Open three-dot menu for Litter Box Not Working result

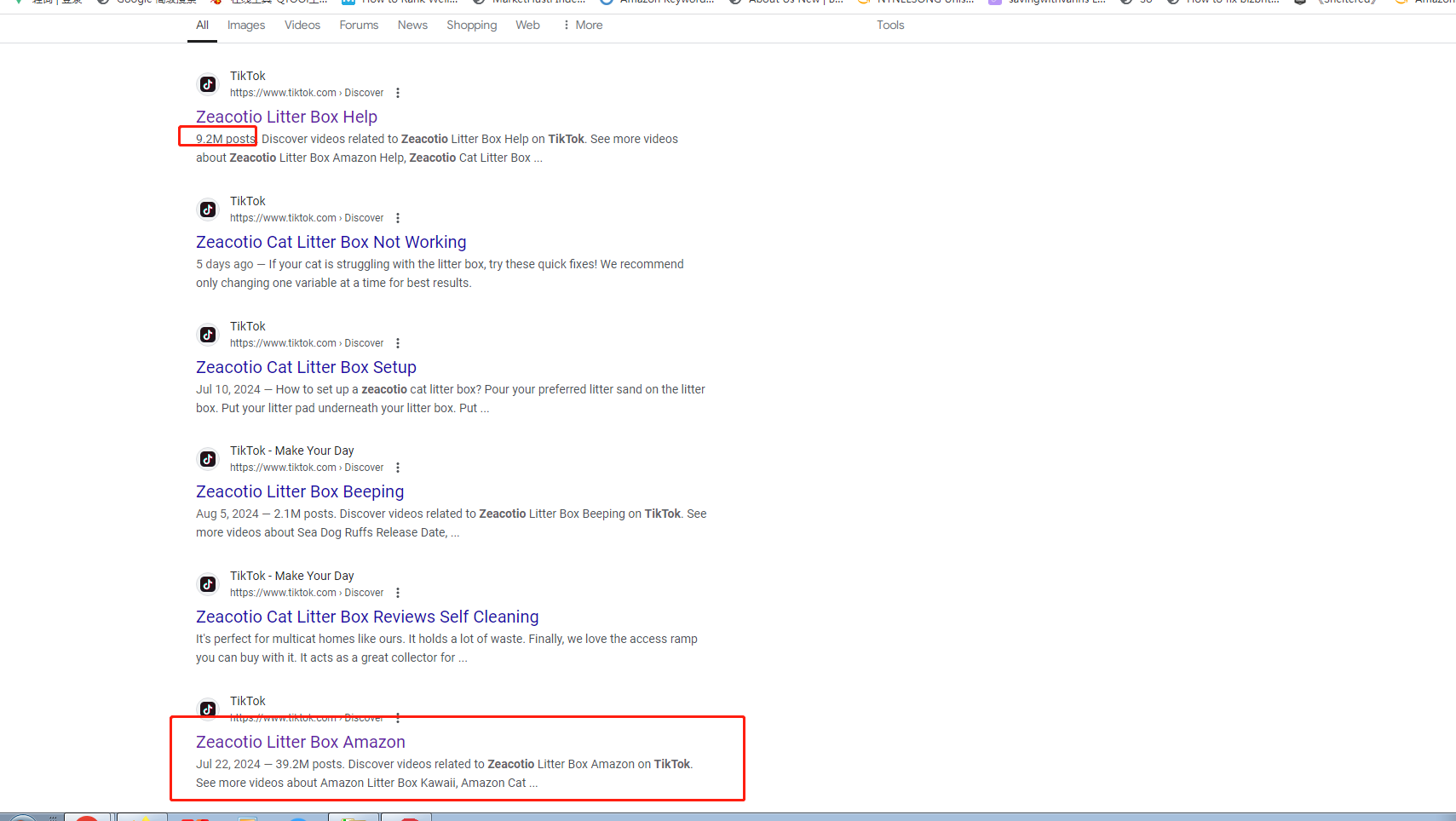(x=398, y=218)
